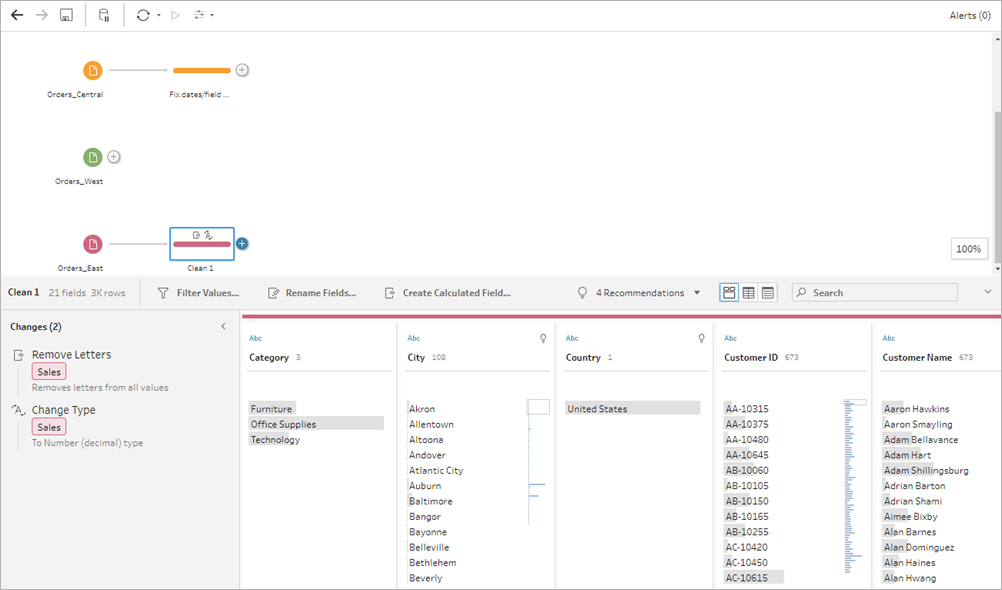Viewport: 1002px width, 590px height.
Task: Select the Change Type change
Action: (x=63, y=410)
